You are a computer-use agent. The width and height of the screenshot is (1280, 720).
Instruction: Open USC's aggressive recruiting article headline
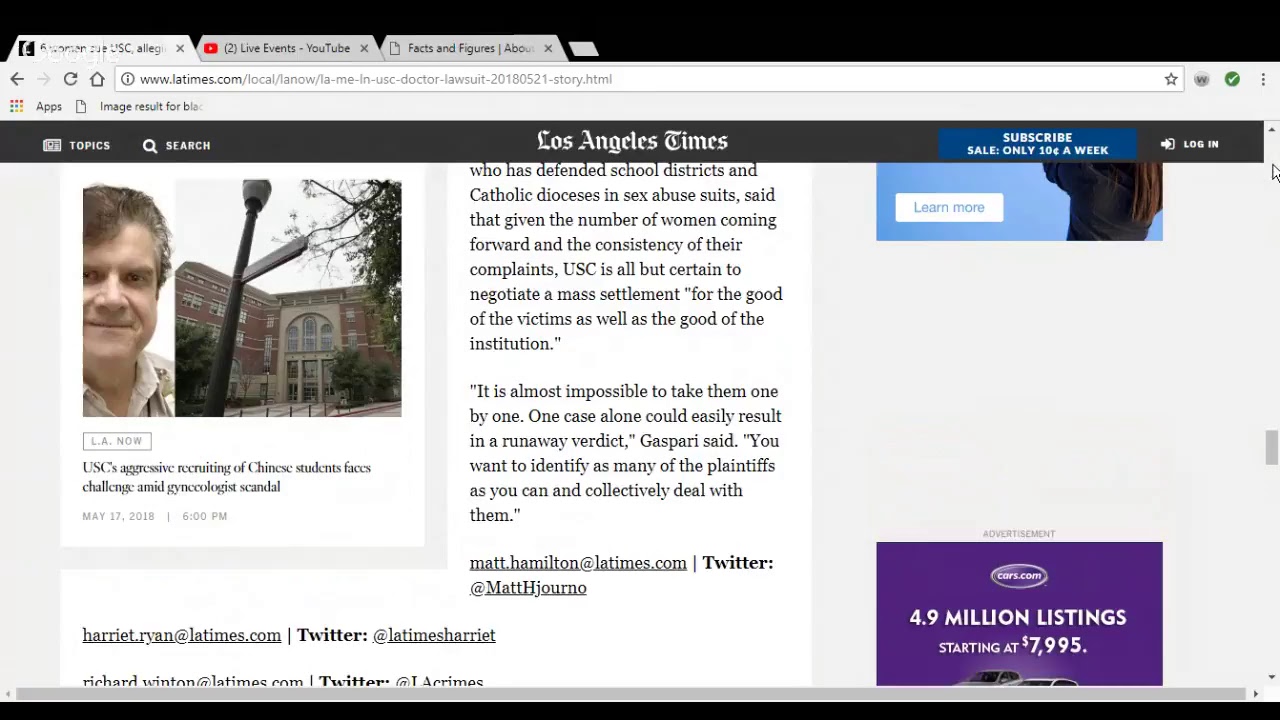(227, 477)
